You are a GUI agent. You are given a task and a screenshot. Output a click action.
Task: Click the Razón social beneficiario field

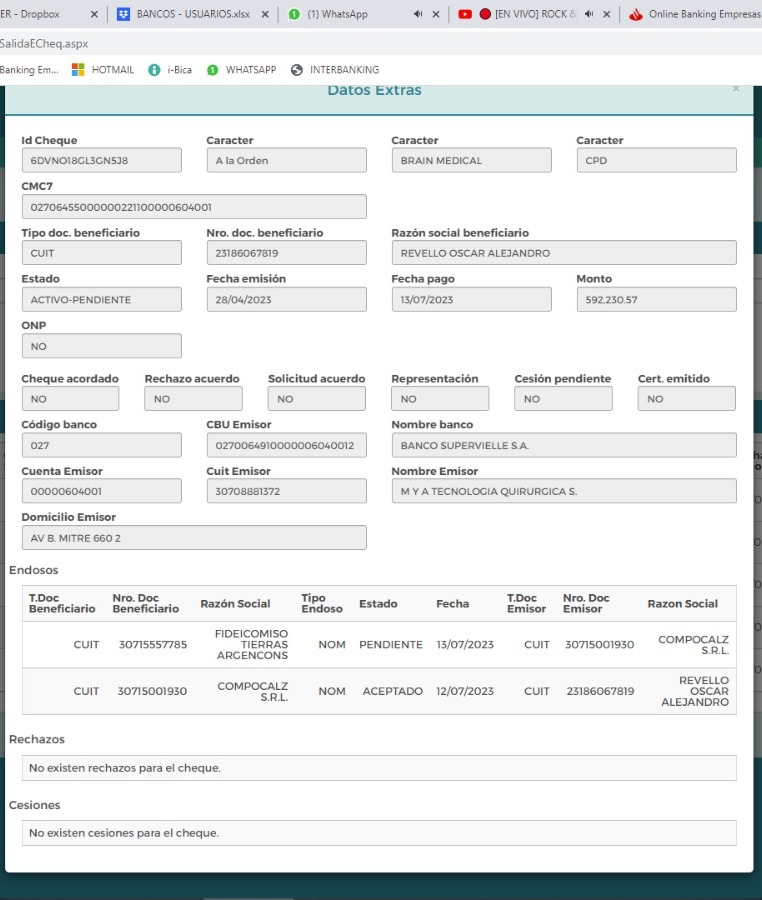(564, 253)
